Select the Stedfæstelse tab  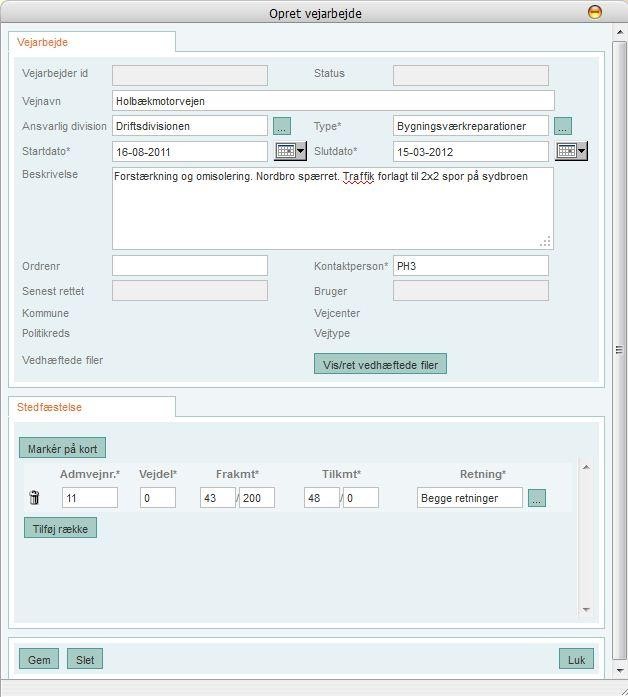(50, 407)
